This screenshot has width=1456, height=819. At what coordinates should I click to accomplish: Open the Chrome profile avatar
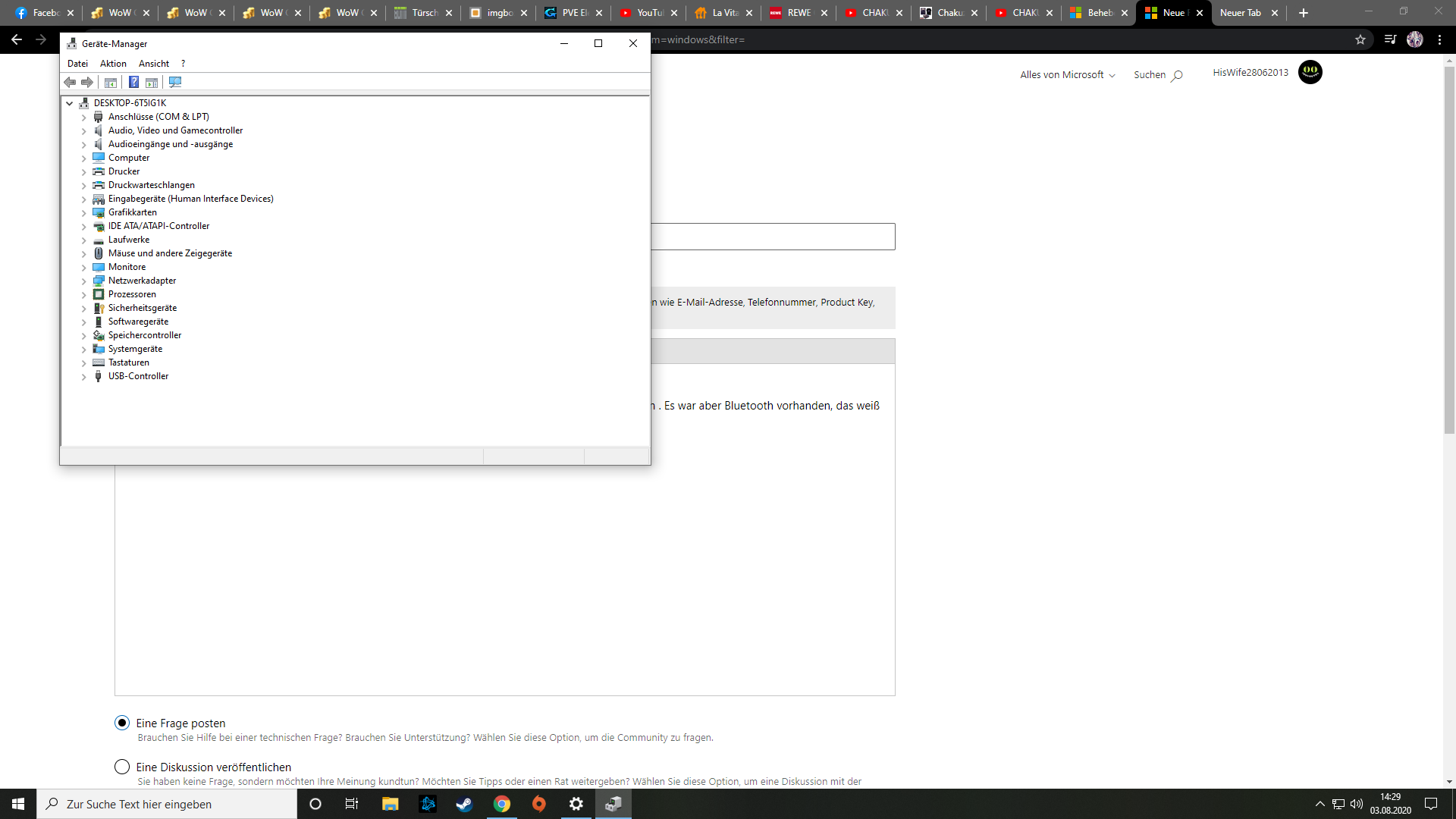click(x=1415, y=39)
